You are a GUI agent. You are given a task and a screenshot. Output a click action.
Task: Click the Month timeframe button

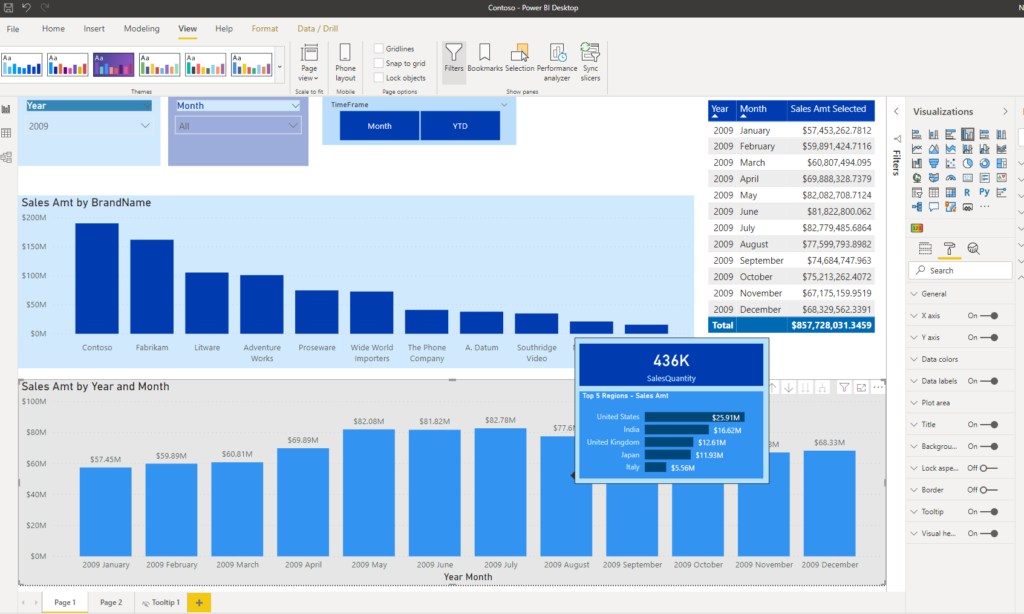tap(379, 126)
